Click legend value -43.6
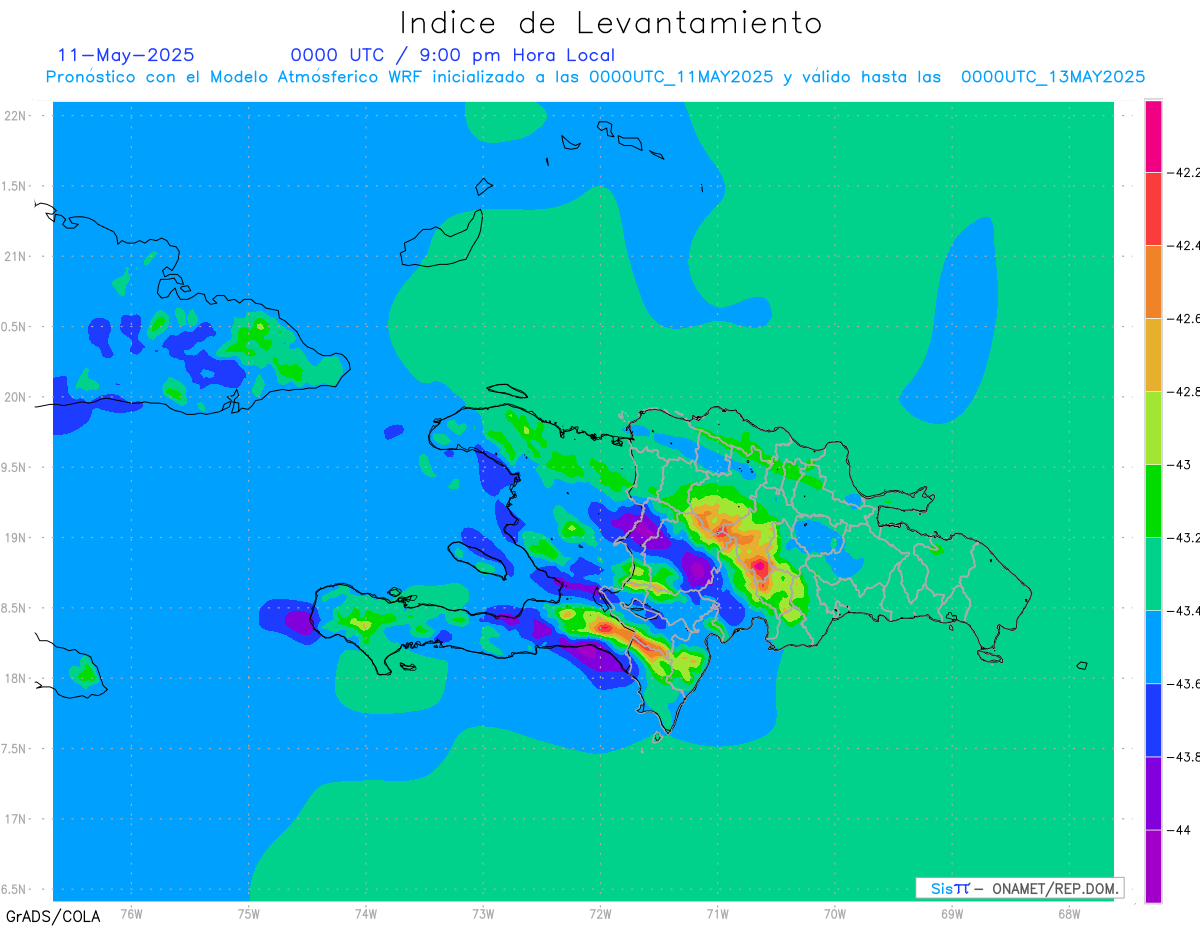Viewport: 1200px width, 927px height. pyautogui.click(x=1184, y=684)
